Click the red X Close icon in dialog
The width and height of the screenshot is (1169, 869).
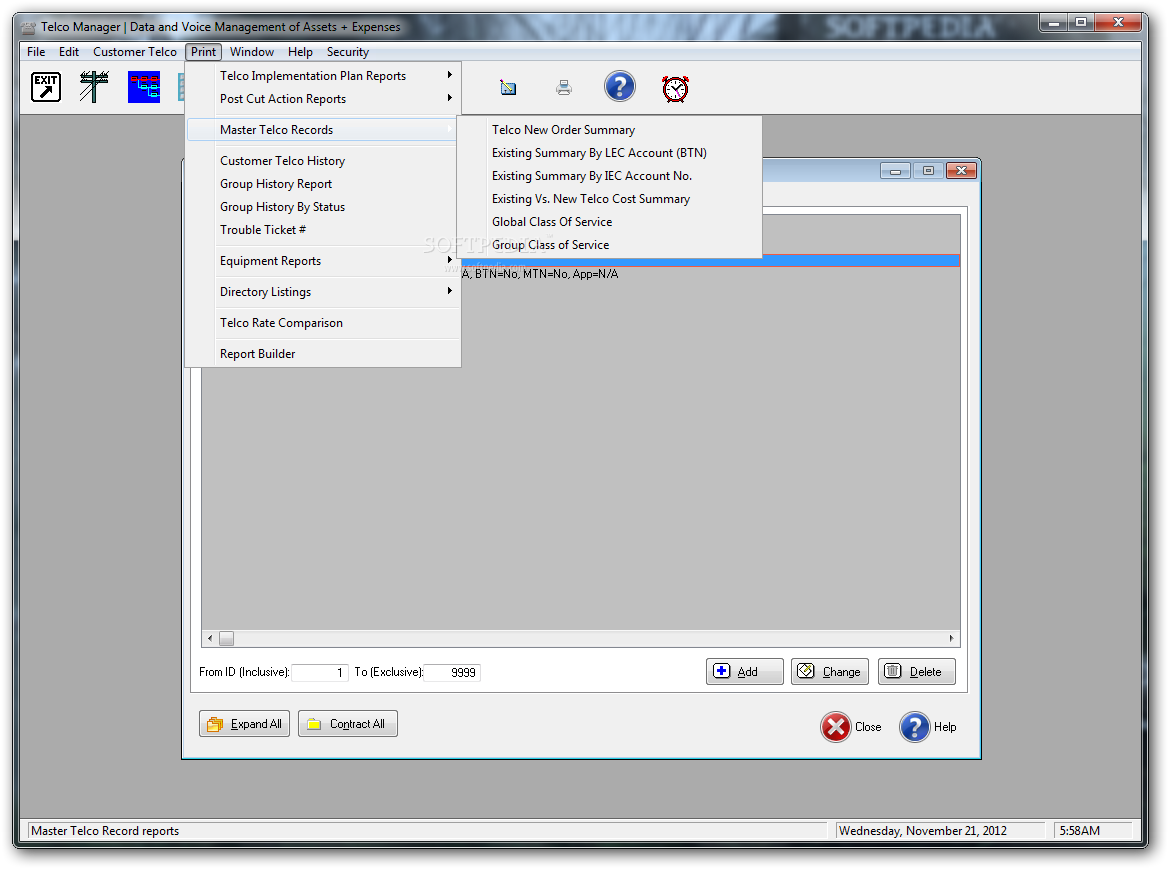(836, 727)
